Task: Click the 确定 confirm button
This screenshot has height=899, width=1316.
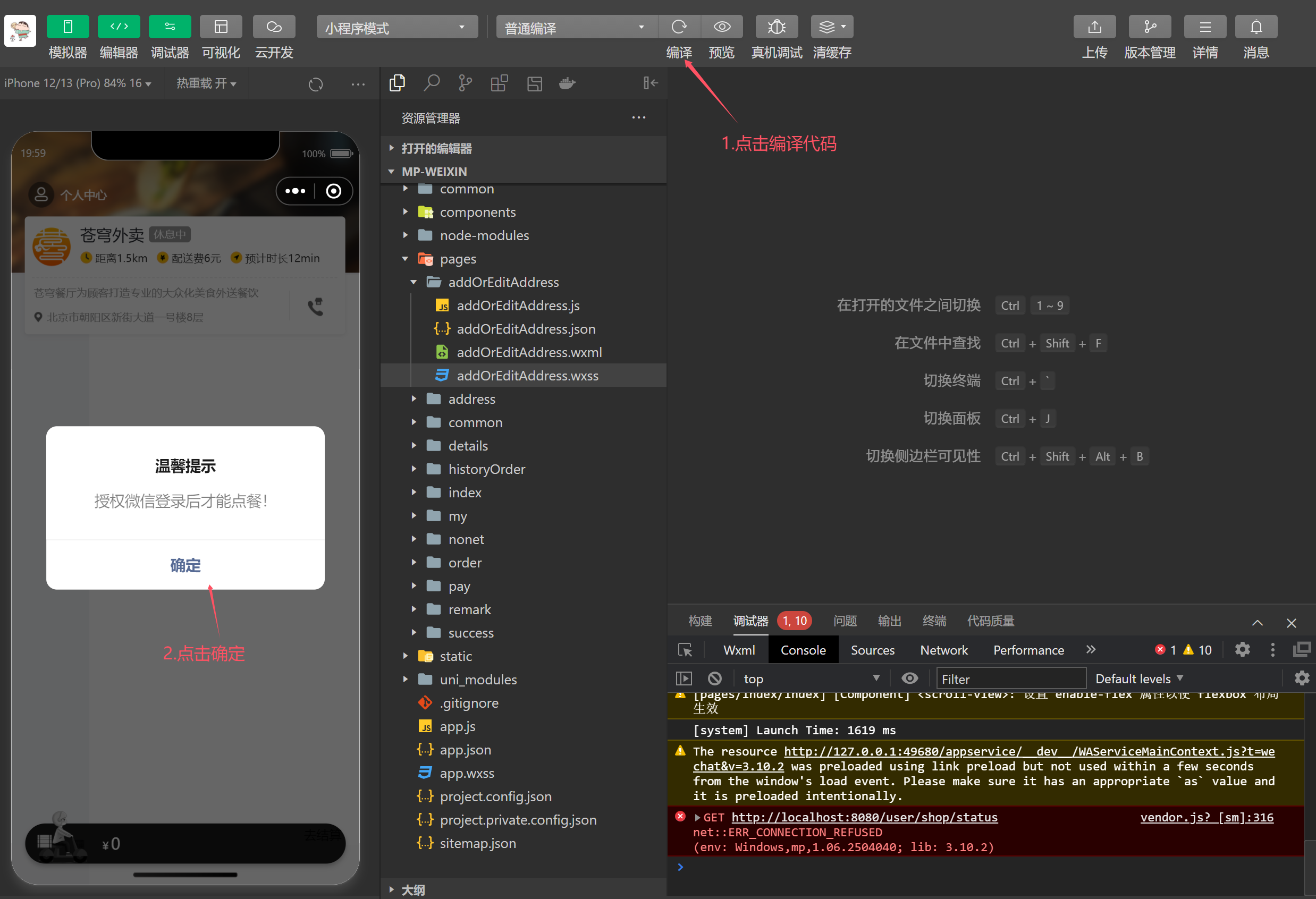Action: click(185, 565)
